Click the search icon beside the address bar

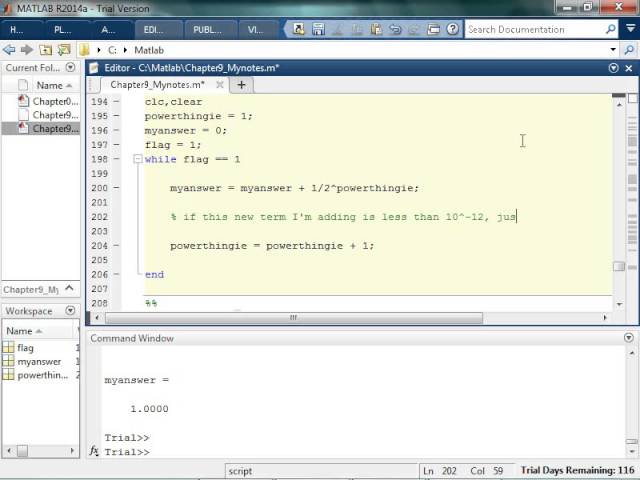629,50
